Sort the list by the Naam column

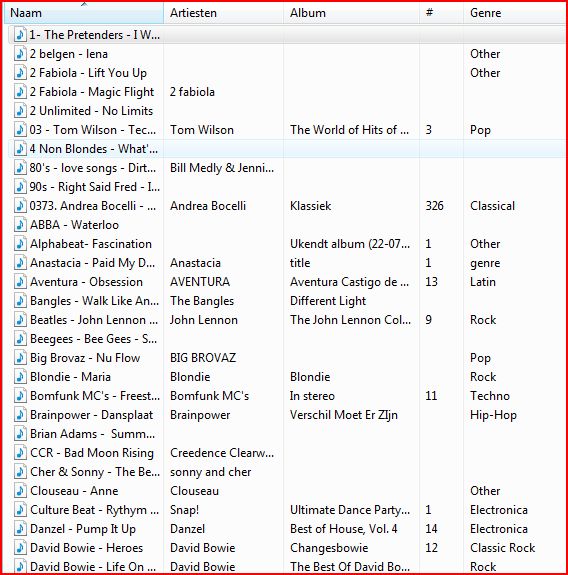(x=84, y=13)
